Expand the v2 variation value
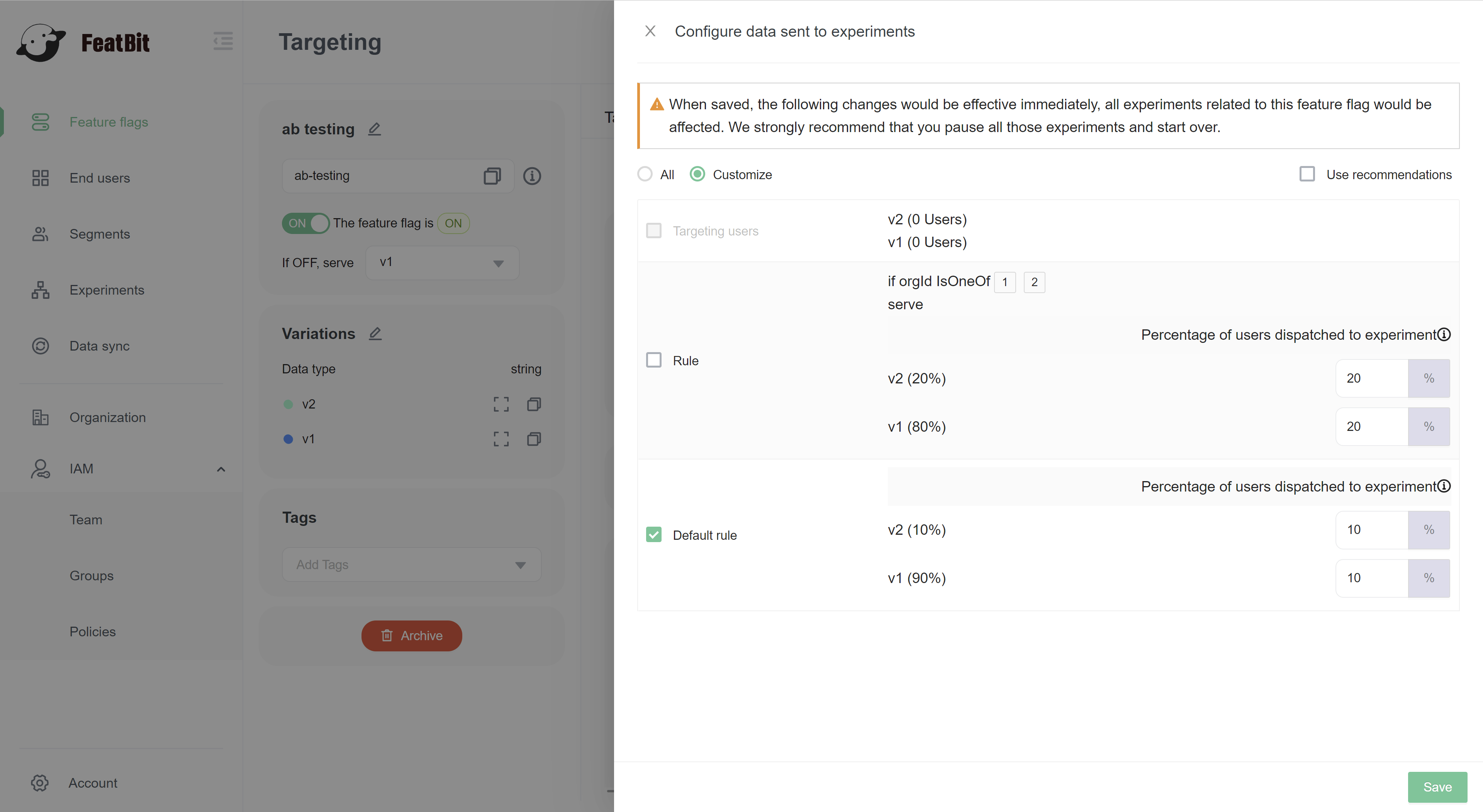The image size is (1483, 812). pyautogui.click(x=501, y=405)
